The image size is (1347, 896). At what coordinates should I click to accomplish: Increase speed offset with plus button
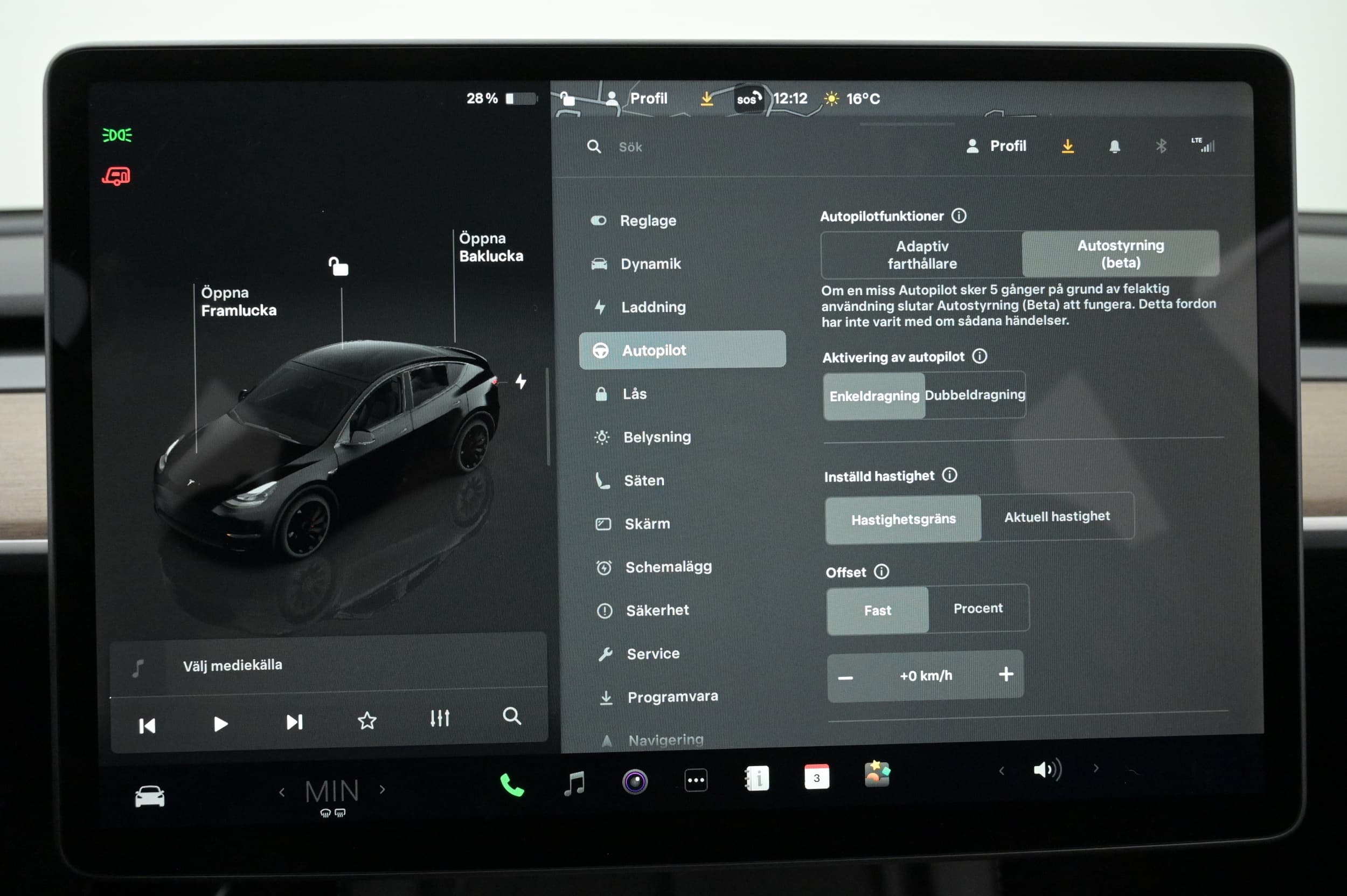[x=1006, y=674]
